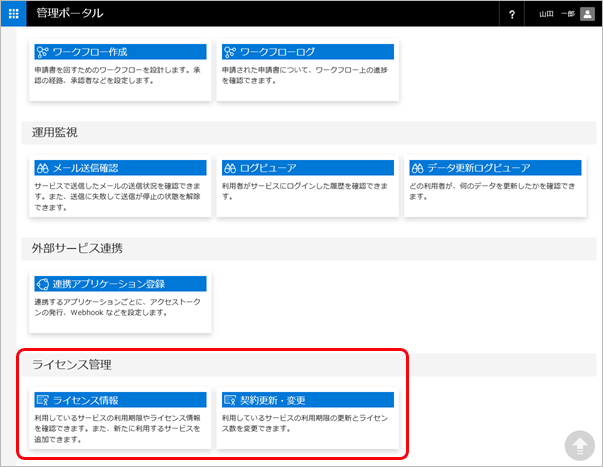Click the 管理ポータル title
This screenshot has width=603, height=467.
click(70, 13)
